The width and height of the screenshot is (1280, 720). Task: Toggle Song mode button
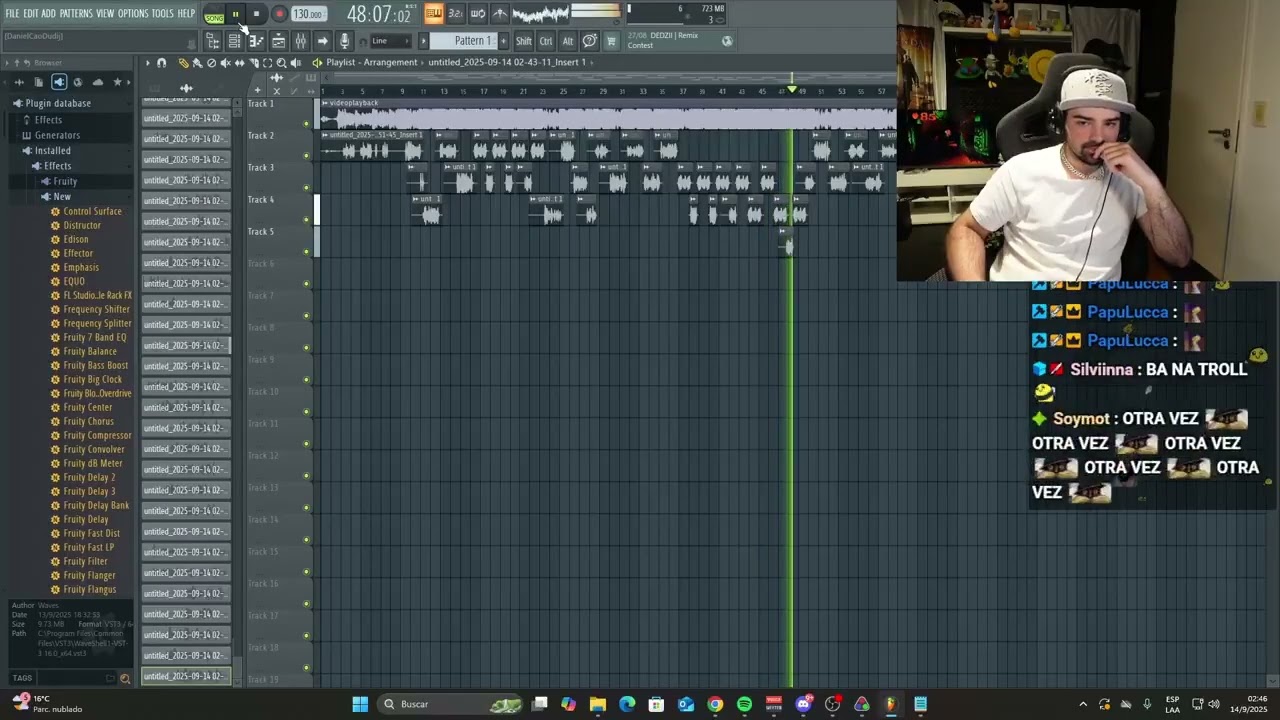click(214, 14)
